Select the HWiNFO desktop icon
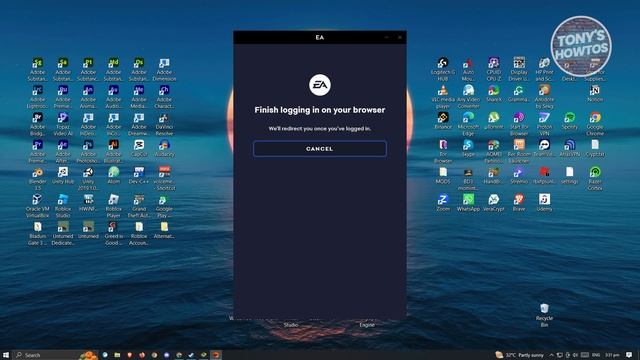640x360 pixels. [88, 203]
